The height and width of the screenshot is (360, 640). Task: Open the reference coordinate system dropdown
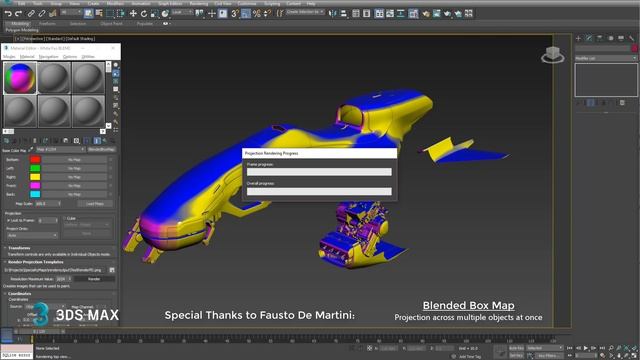pyautogui.click(x=182, y=13)
